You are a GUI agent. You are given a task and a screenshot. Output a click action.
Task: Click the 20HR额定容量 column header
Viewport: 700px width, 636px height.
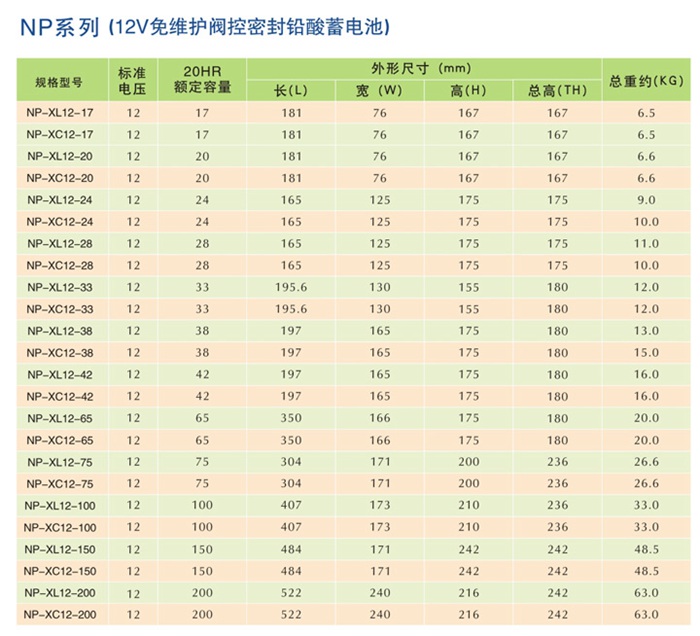point(202,80)
